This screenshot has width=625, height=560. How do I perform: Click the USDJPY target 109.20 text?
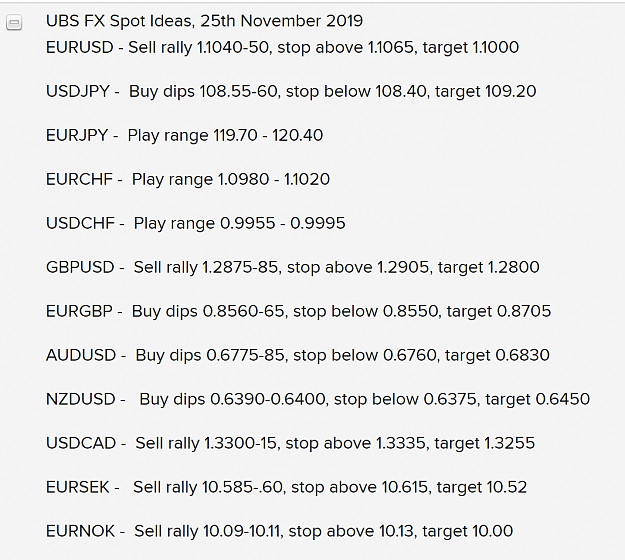point(485,92)
